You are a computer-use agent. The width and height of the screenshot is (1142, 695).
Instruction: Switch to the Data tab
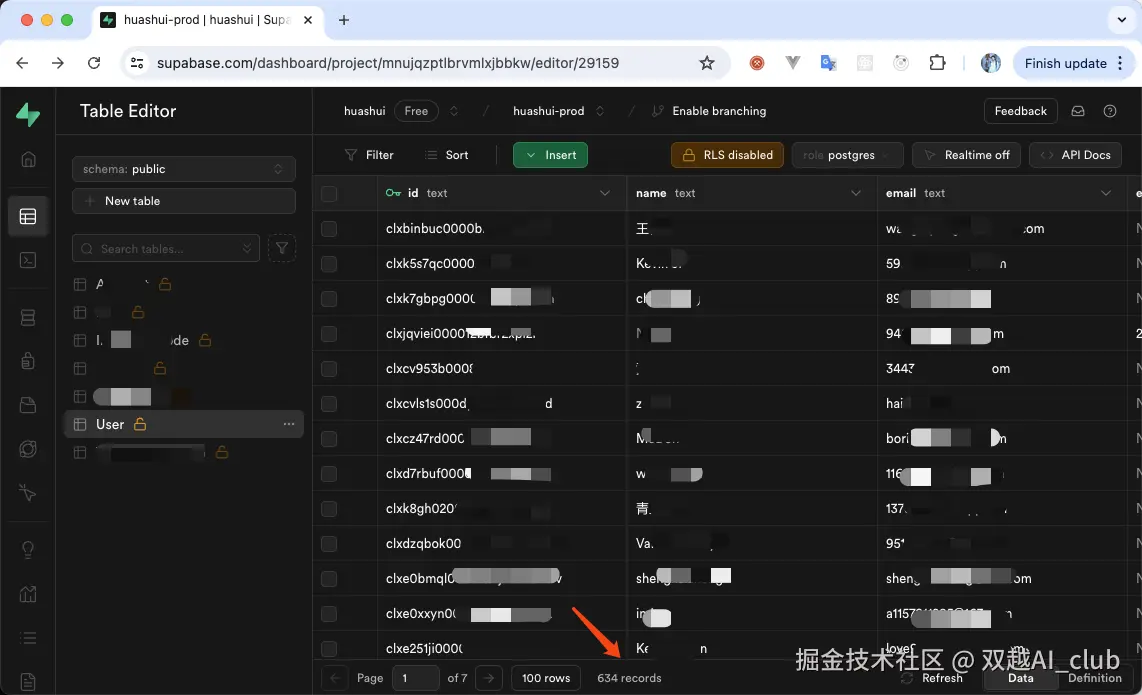1020,678
